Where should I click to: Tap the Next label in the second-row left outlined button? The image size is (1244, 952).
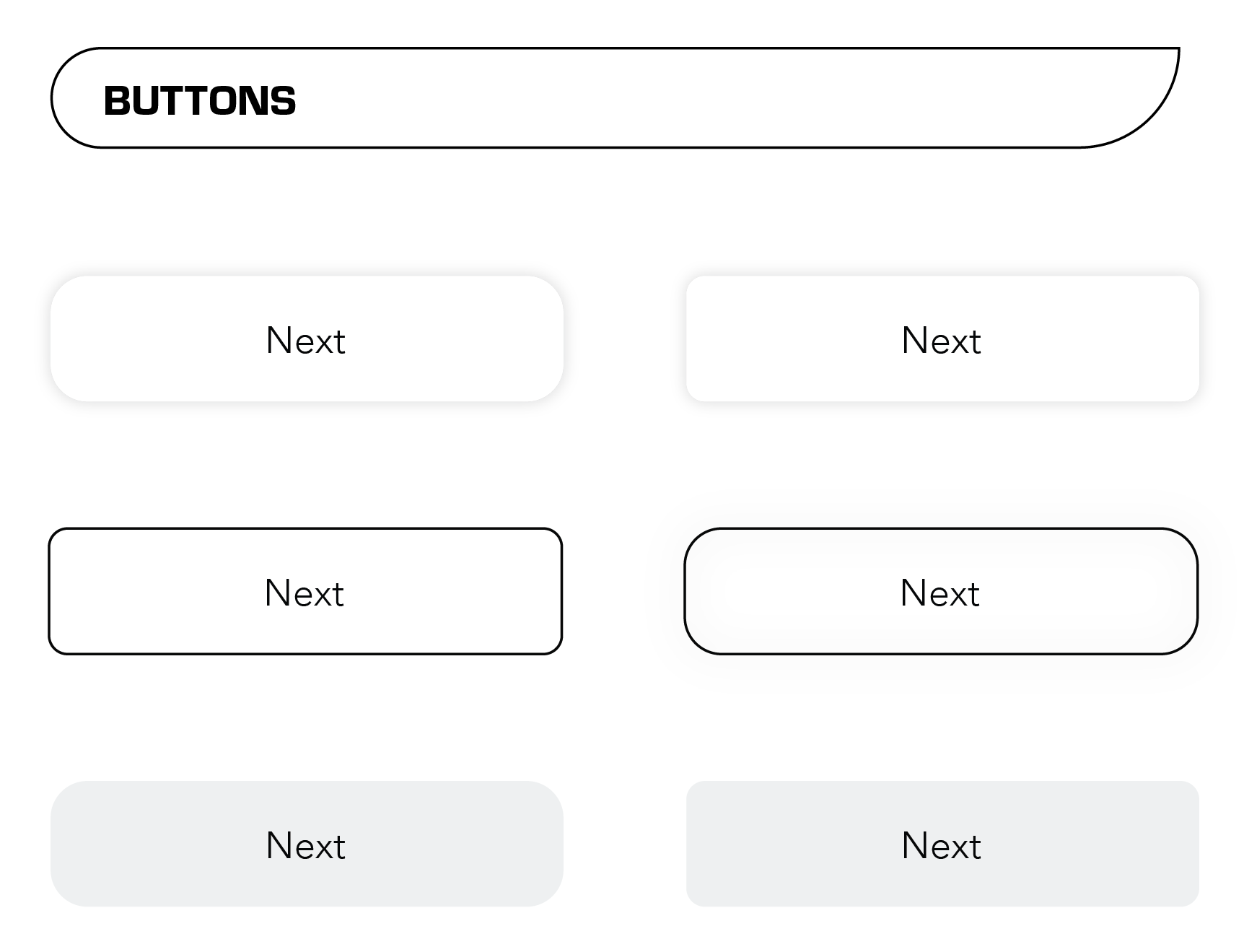coord(305,593)
